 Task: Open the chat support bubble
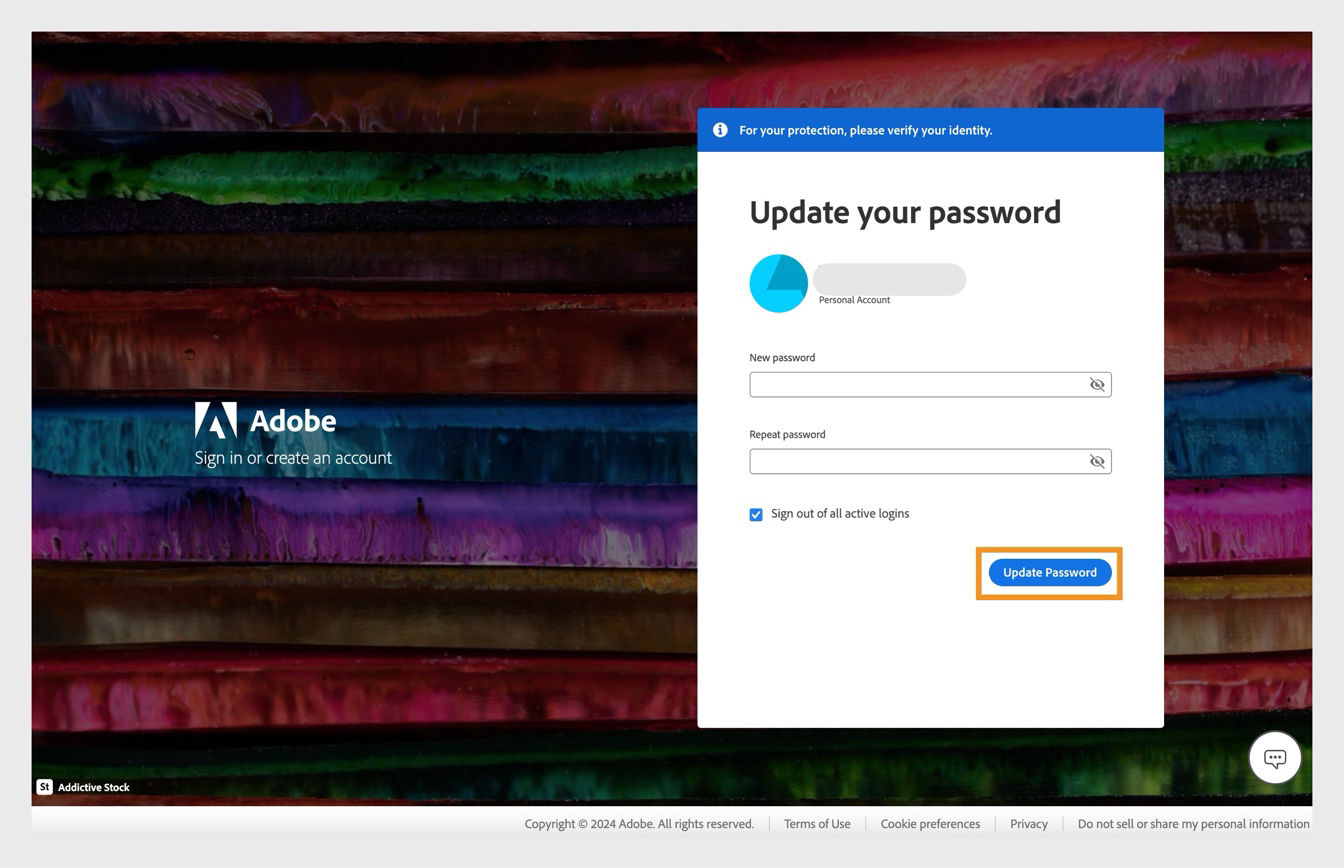tap(1274, 757)
